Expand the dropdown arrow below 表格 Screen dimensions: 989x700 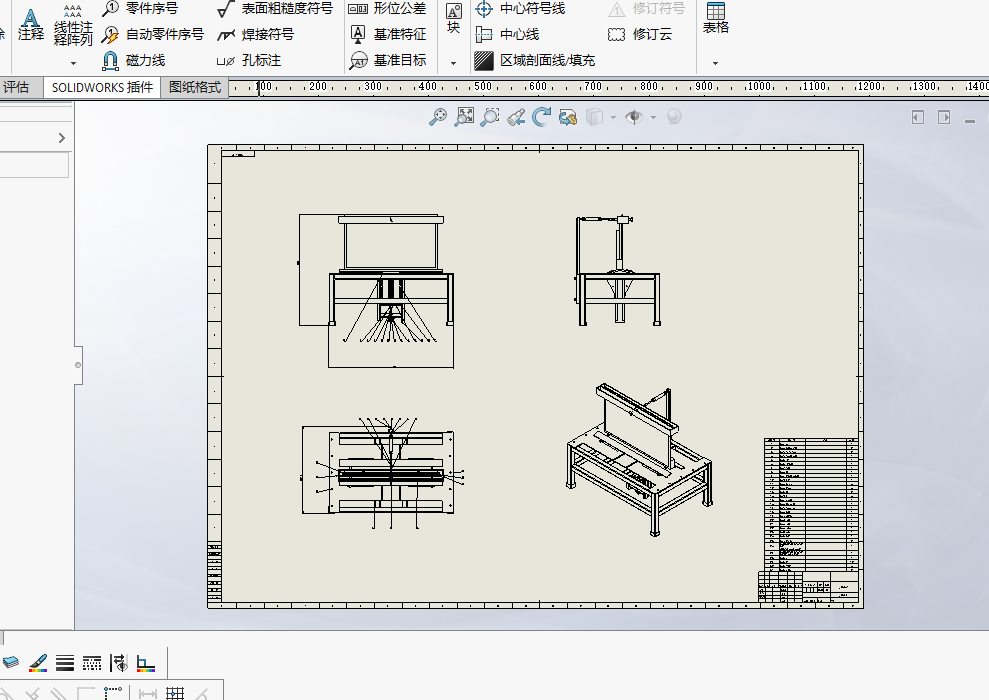[715, 63]
